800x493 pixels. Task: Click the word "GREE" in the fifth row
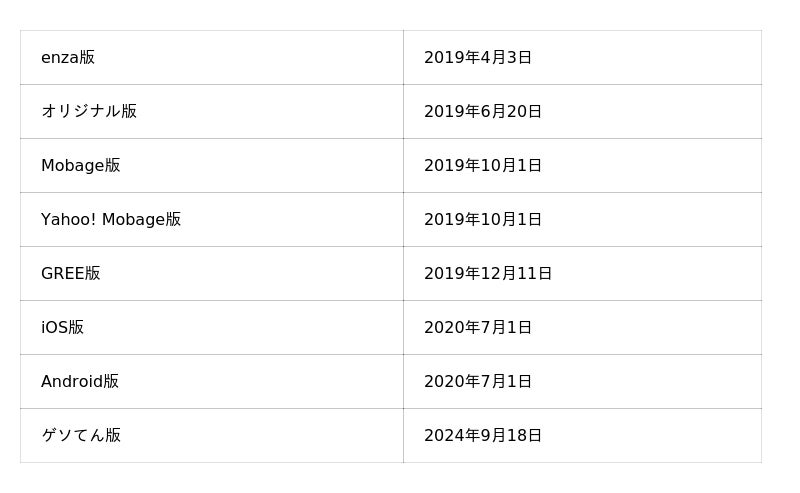[62, 274]
